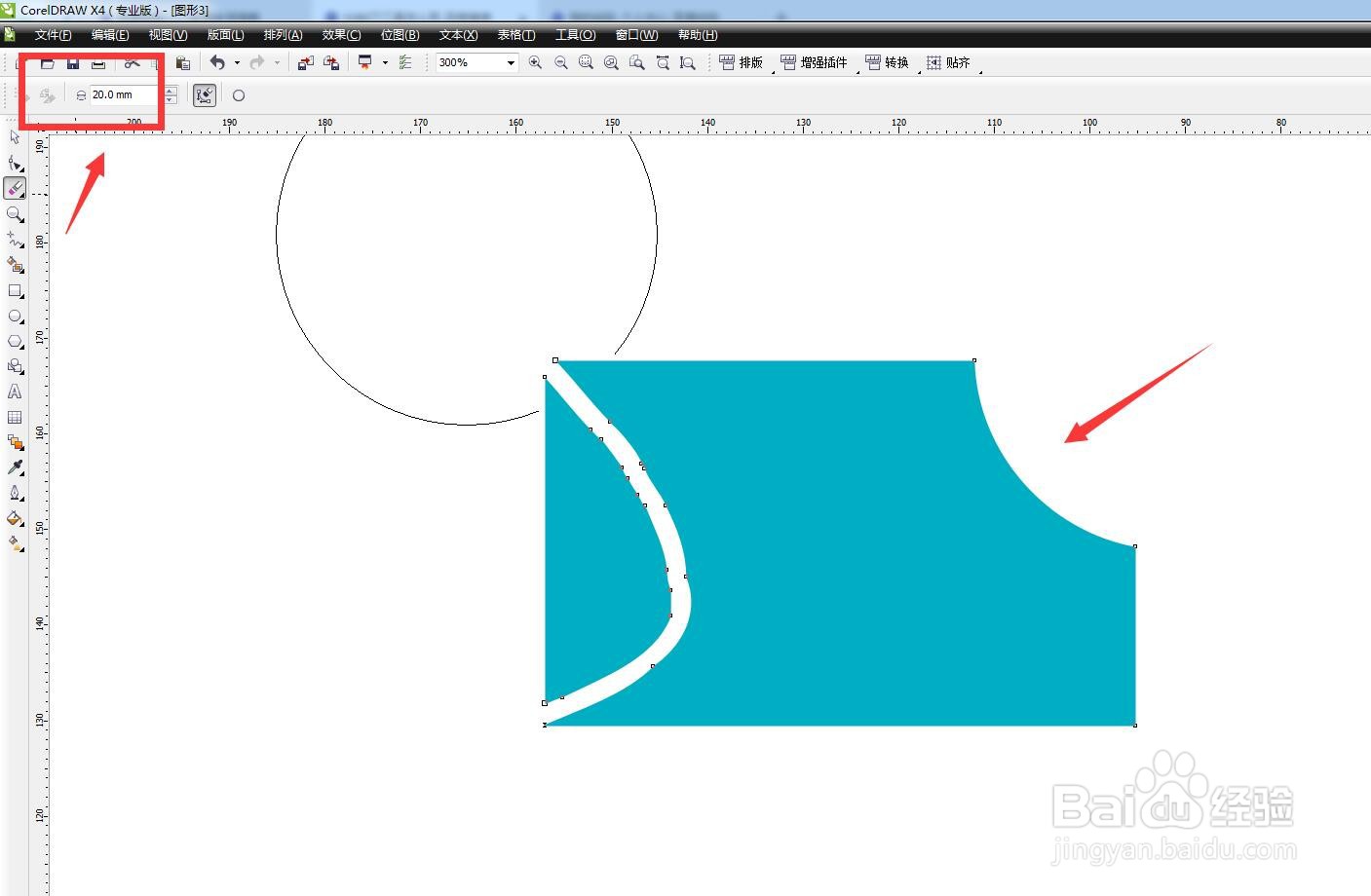Open the 工具(O) menu

575,35
